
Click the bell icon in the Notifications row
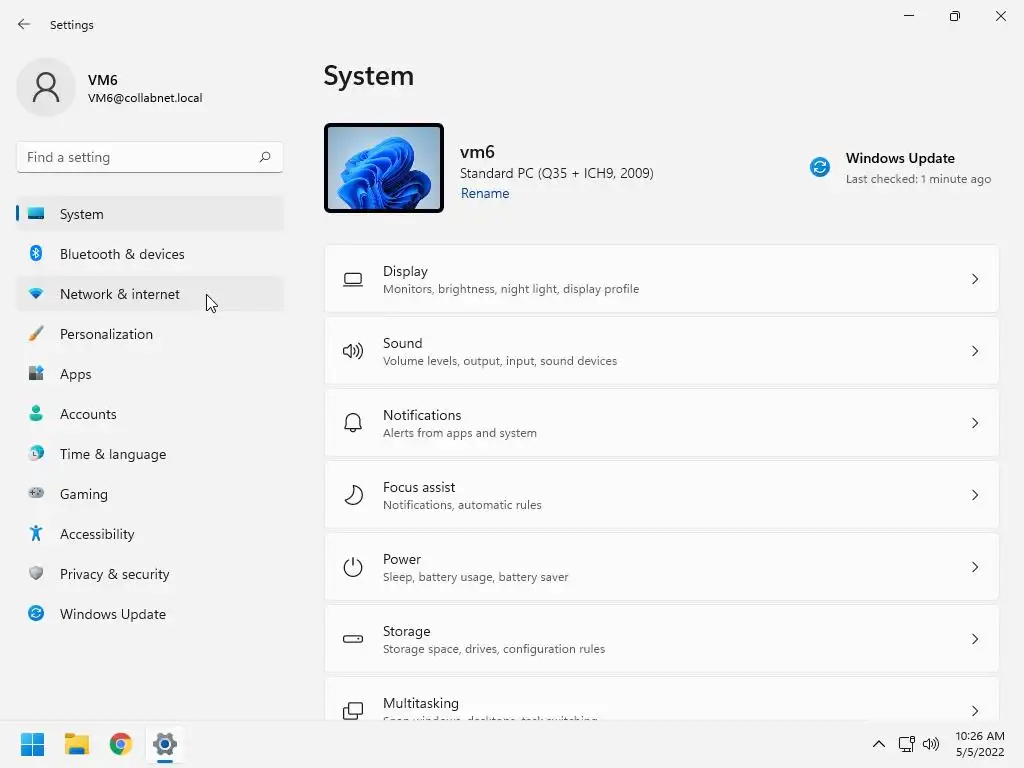coord(353,423)
